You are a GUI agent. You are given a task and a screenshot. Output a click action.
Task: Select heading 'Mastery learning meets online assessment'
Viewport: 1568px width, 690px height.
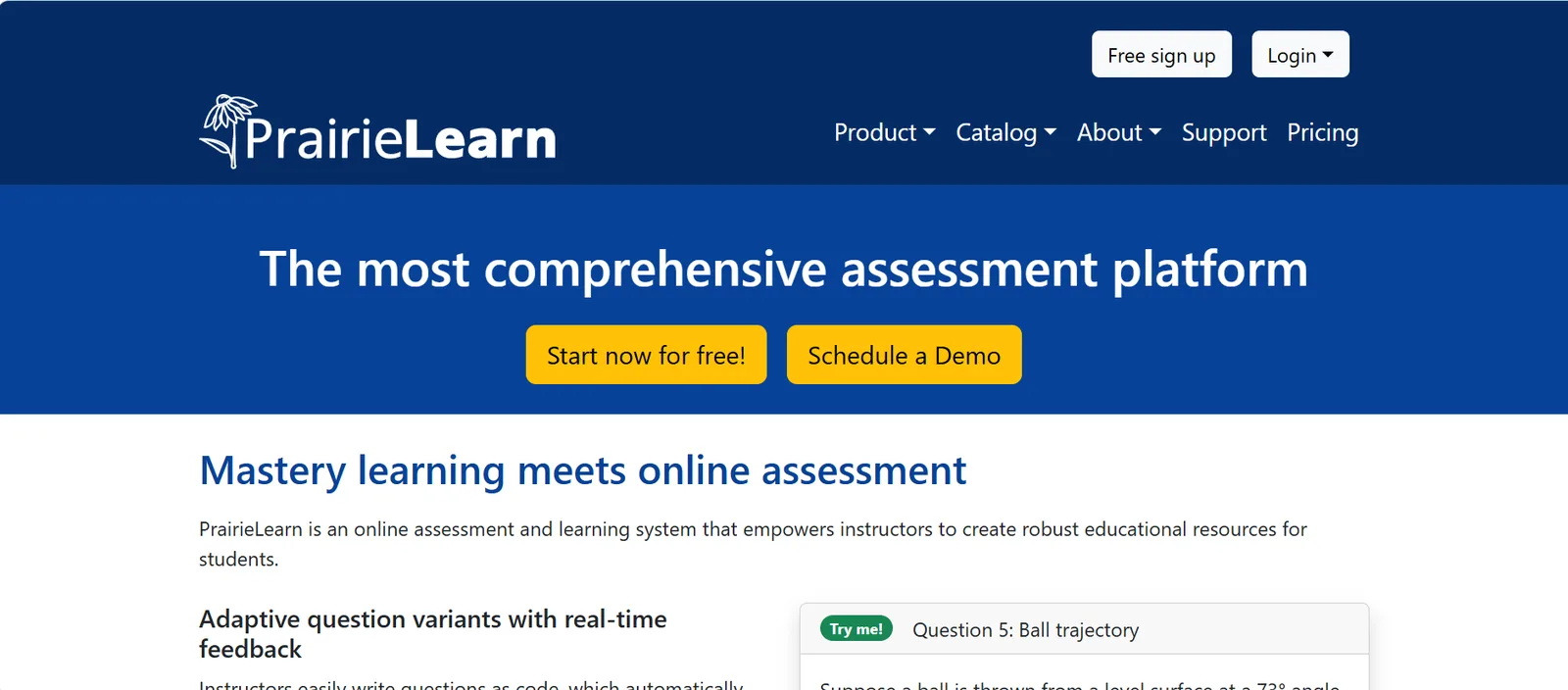point(582,470)
